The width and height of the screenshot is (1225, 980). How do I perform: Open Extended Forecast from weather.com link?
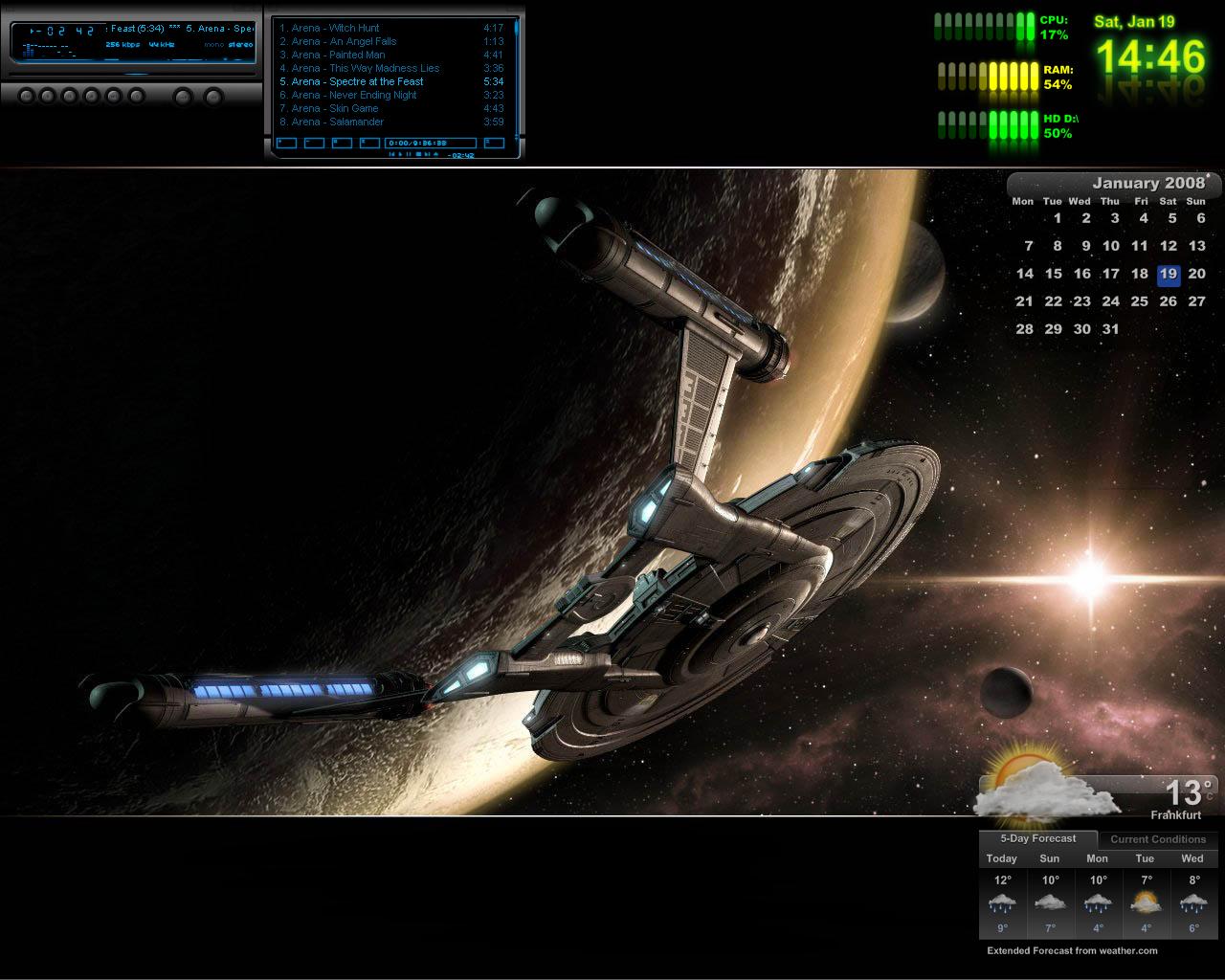[1072, 950]
